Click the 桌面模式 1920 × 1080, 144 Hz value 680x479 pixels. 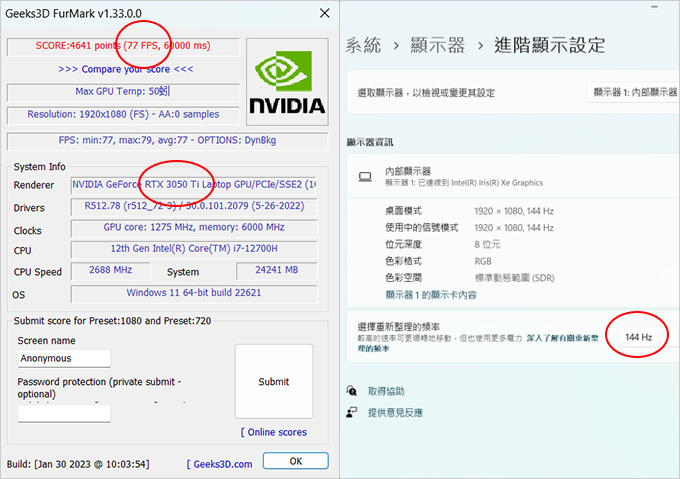pyautogui.click(x=514, y=211)
